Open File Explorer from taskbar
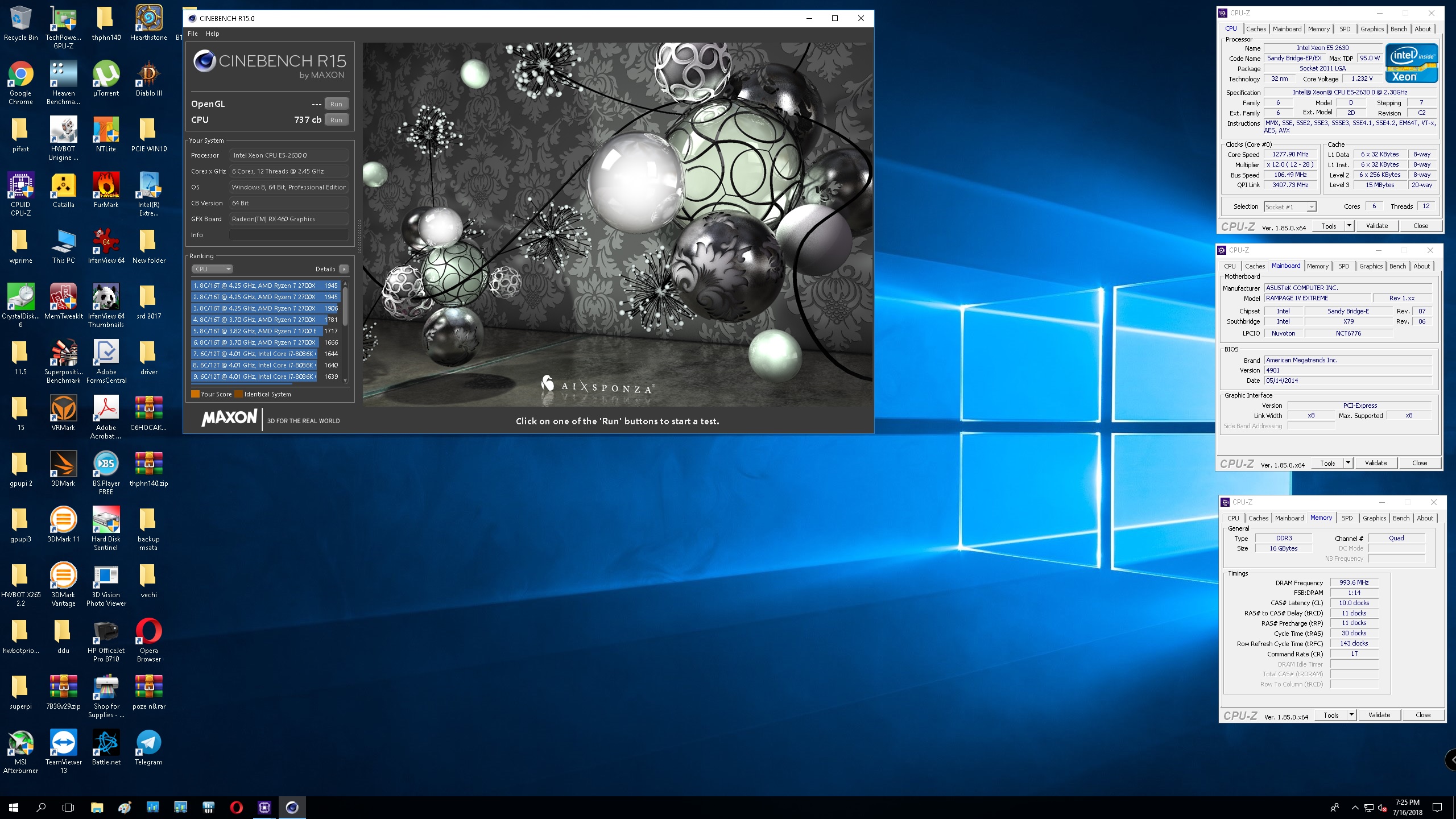The image size is (1456, 819). [x=97, y=807]
